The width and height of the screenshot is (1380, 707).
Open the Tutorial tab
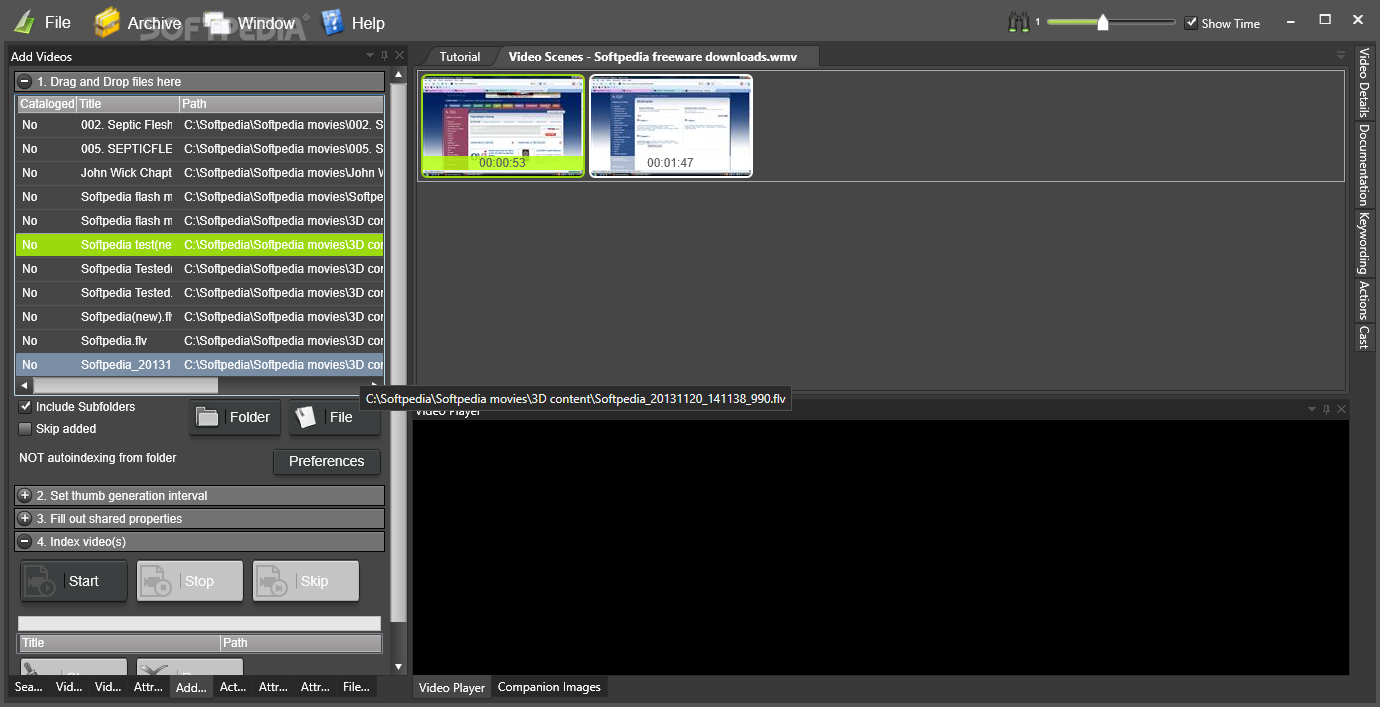(x=460, y=57)
